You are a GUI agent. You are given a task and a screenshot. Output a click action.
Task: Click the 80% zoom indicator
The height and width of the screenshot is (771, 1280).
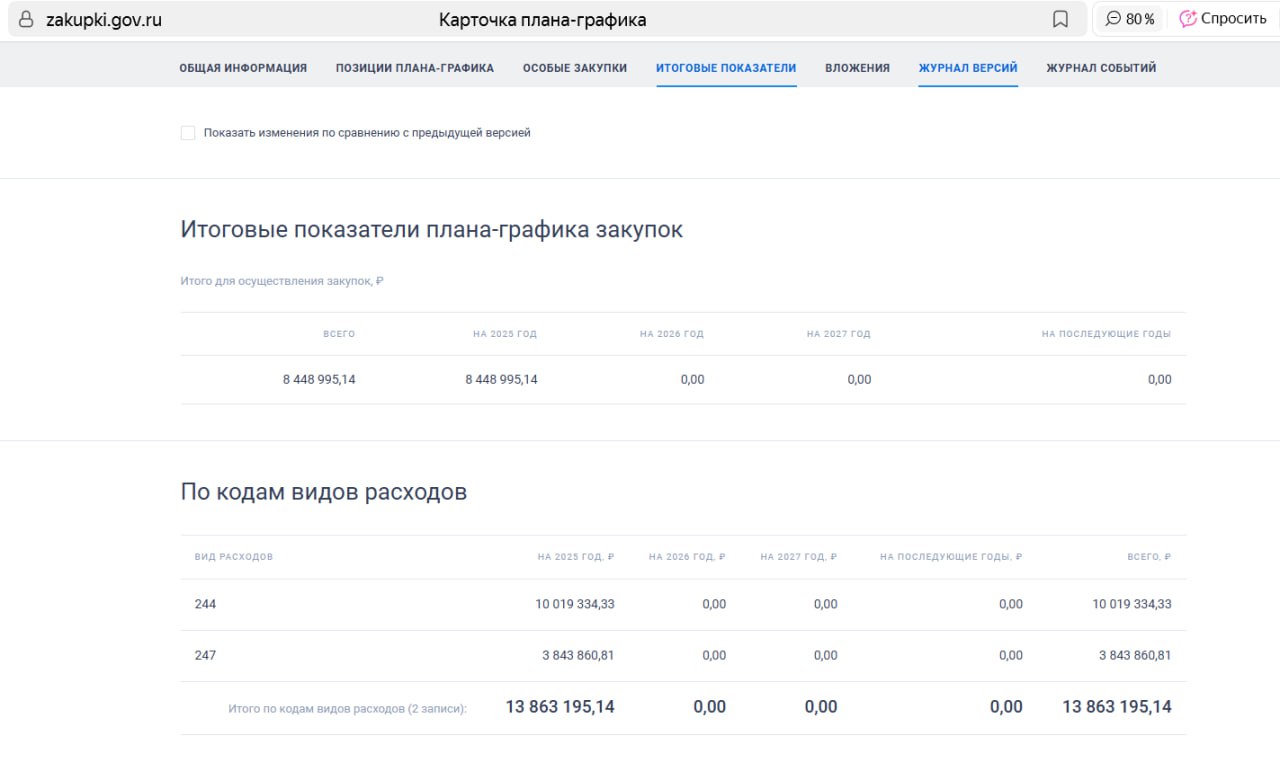[1129, 19]
